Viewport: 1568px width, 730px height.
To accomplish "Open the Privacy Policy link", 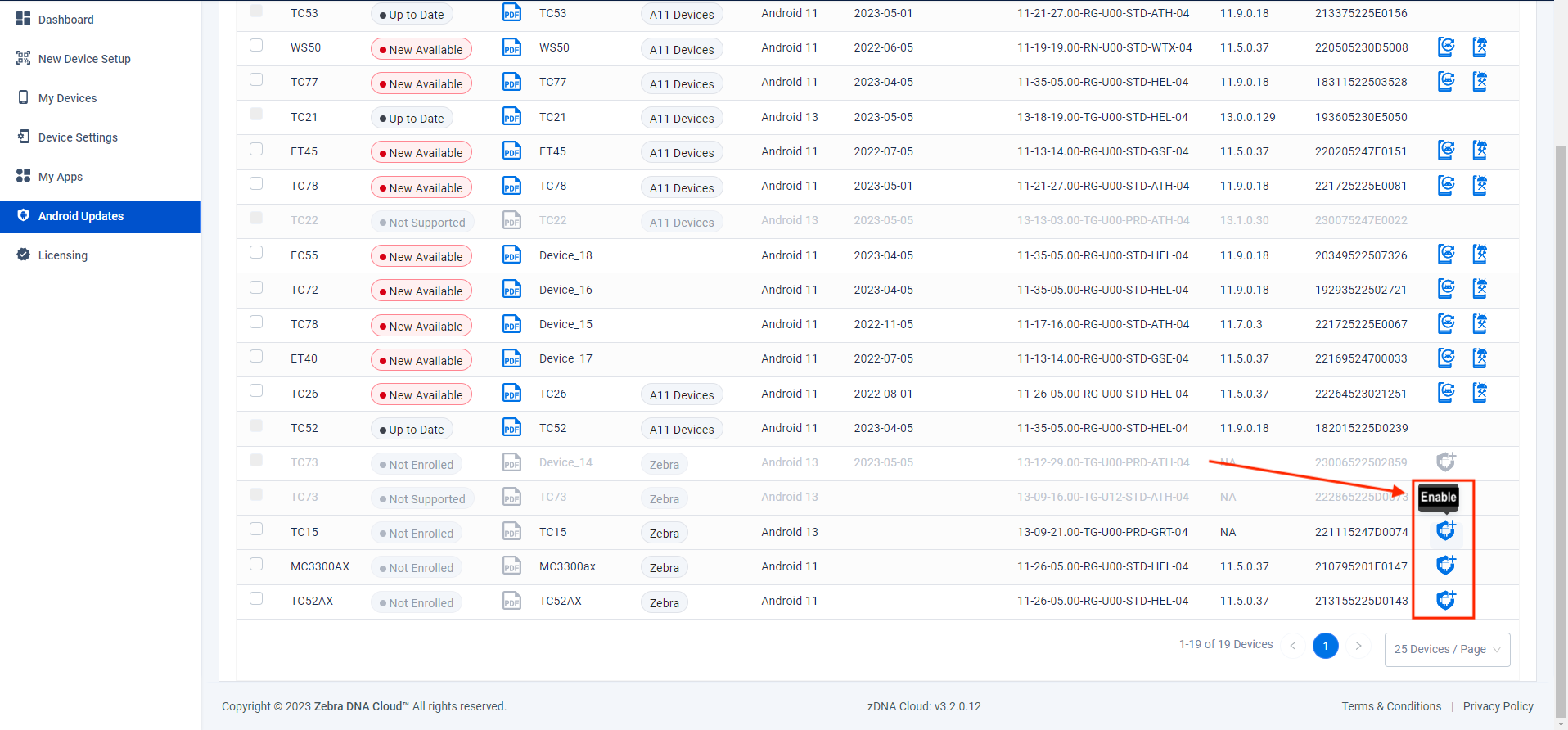I will click(x=1498, y=706).
